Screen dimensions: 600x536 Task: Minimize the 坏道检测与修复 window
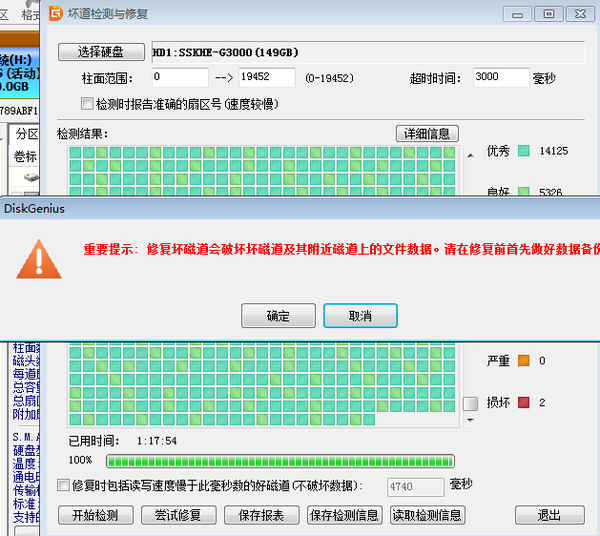(517, 14)
